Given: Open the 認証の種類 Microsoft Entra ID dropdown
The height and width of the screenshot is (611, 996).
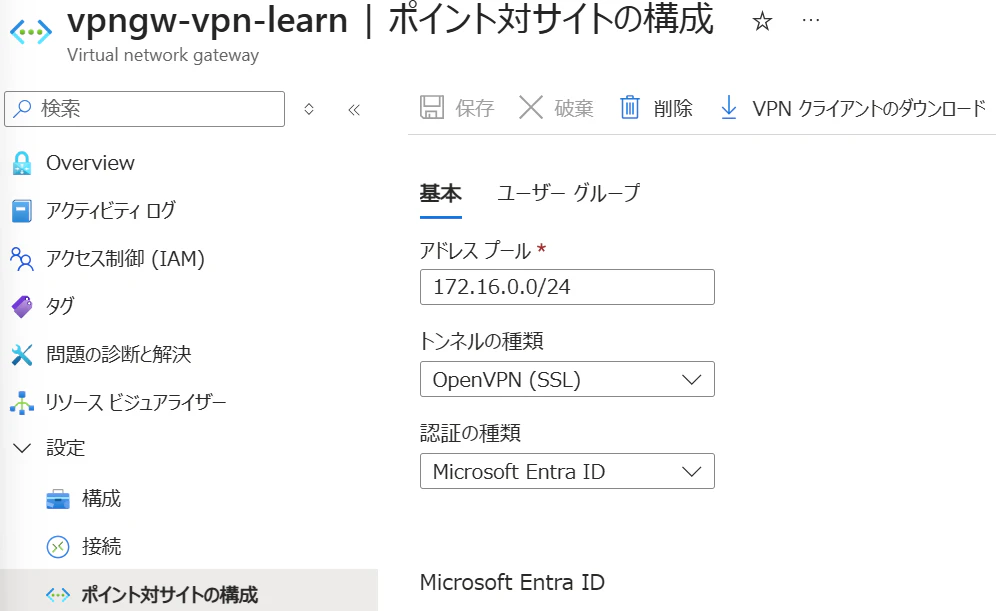Looking at the screenshot, I should point(567,471).
